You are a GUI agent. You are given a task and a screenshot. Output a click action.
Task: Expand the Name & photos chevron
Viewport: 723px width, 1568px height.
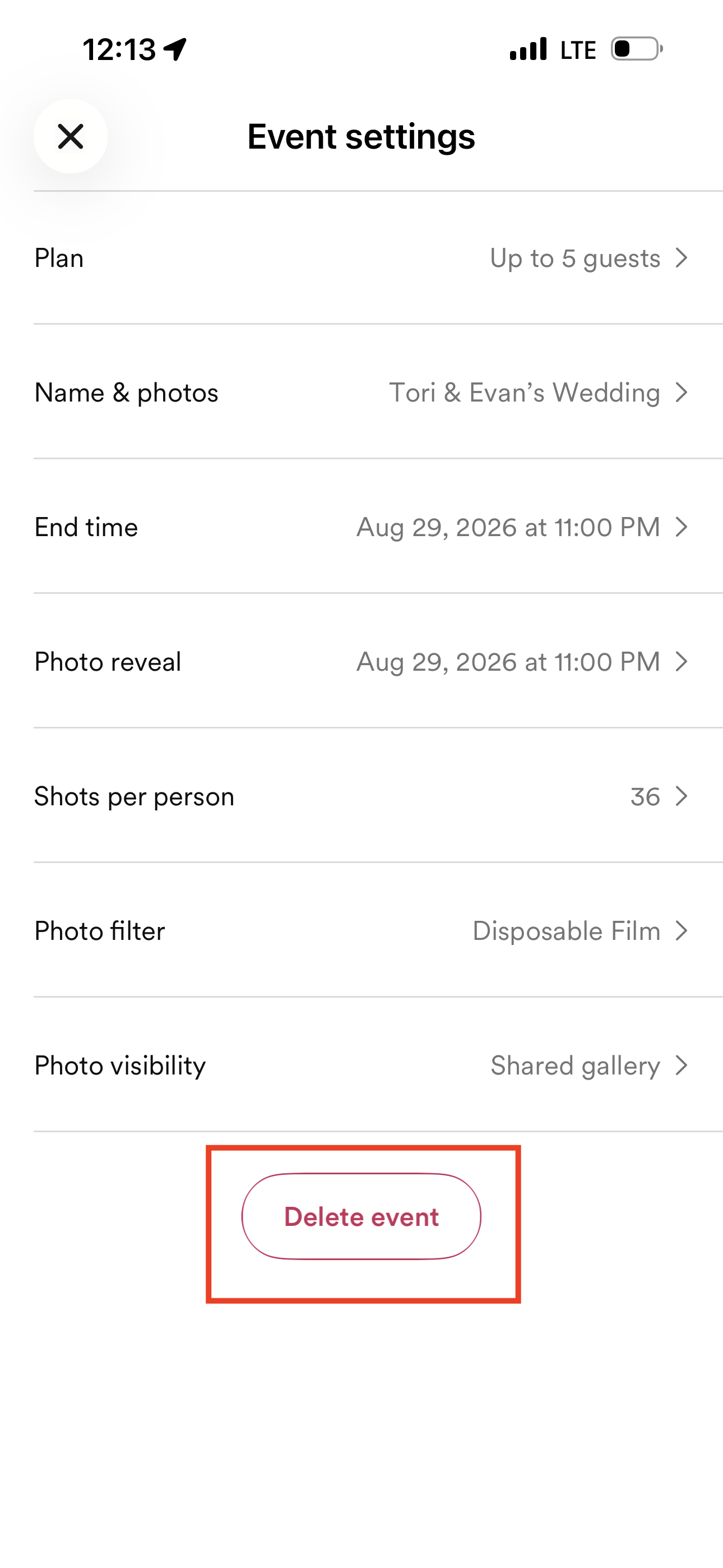682,393
